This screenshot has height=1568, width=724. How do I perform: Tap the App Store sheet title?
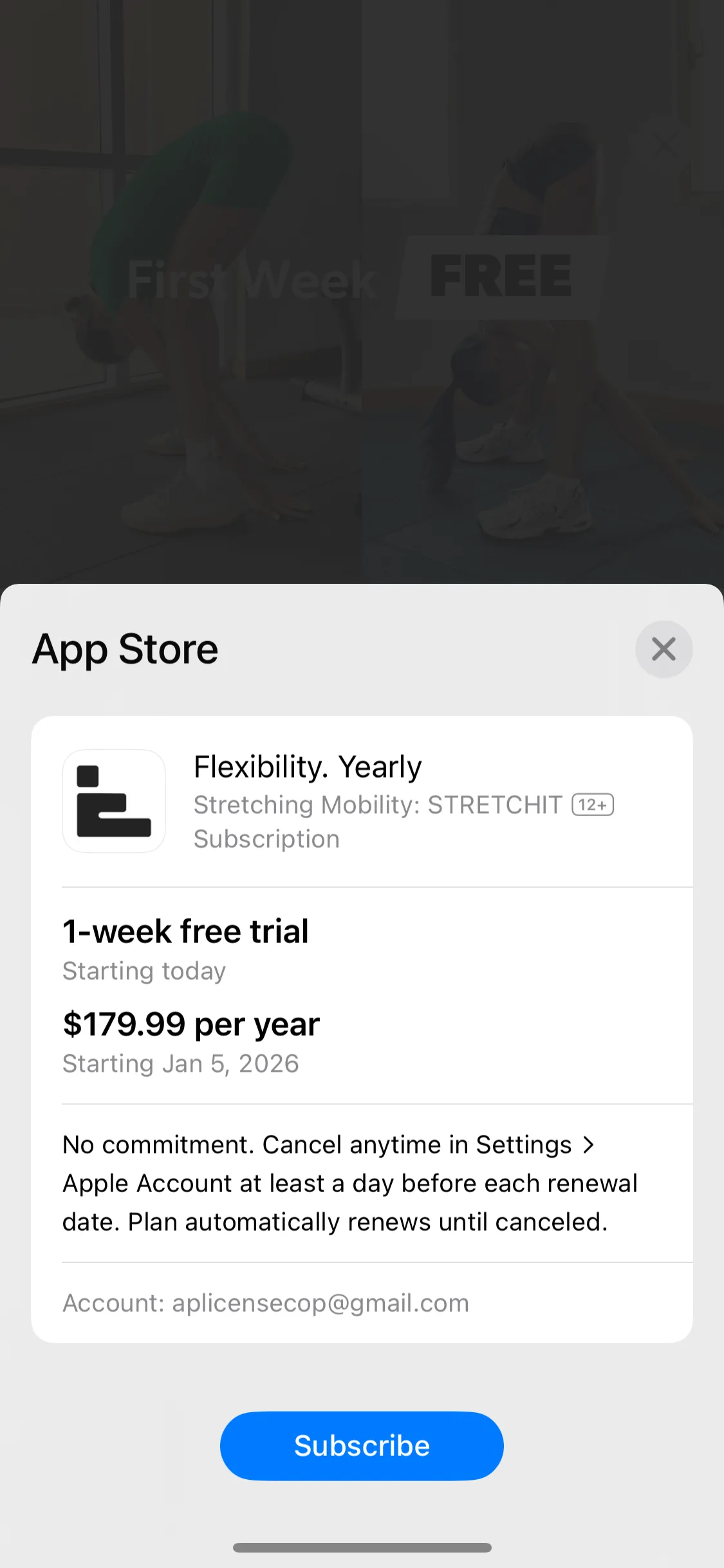pos(125,649)
